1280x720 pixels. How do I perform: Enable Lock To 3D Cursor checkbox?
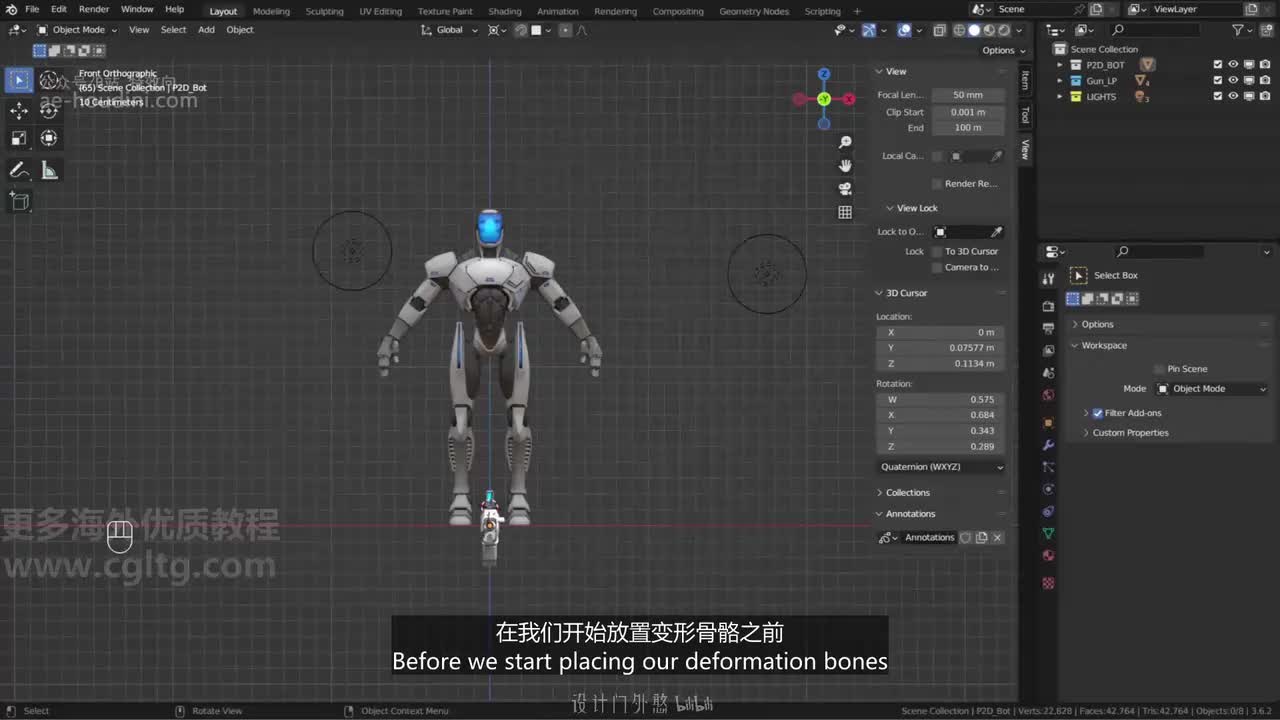(x=937, y=252)
